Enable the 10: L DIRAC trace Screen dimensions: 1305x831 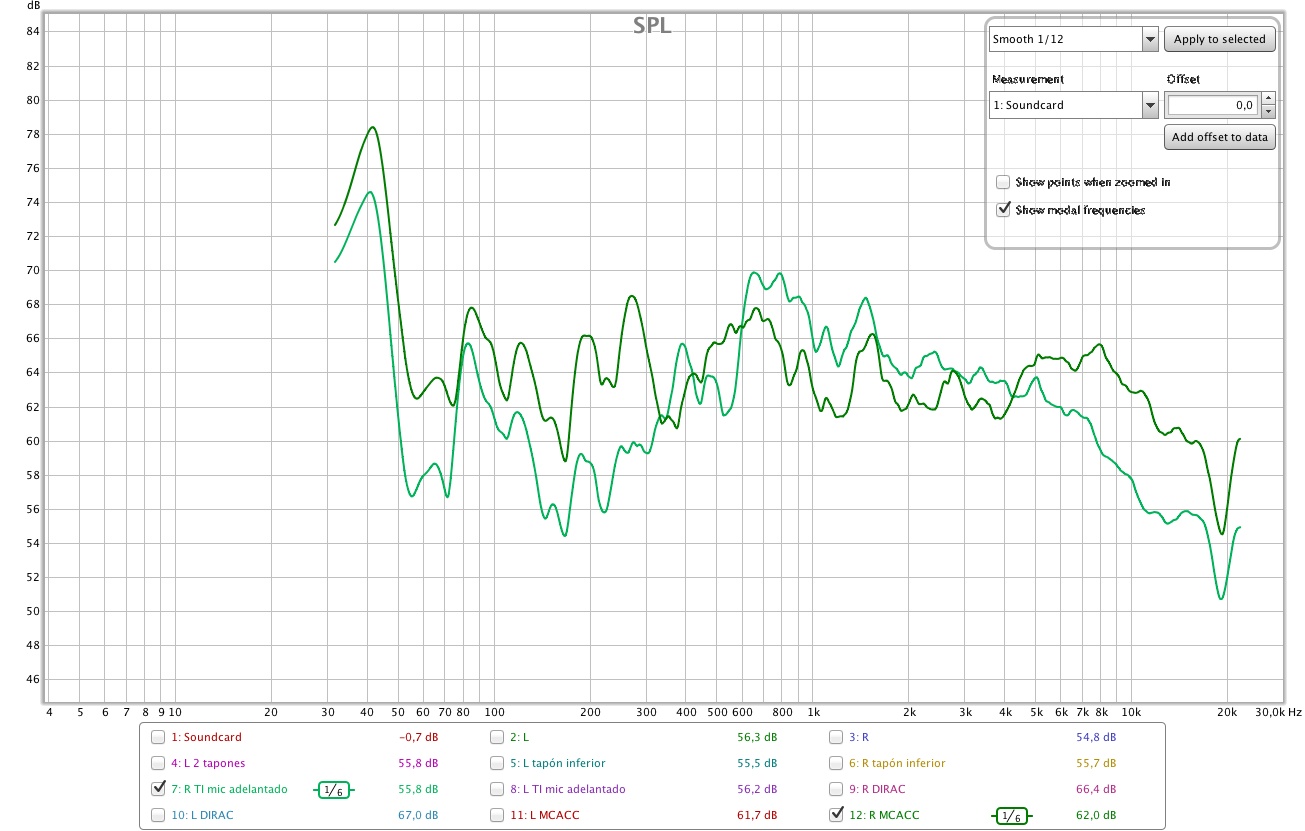(158, 815)
